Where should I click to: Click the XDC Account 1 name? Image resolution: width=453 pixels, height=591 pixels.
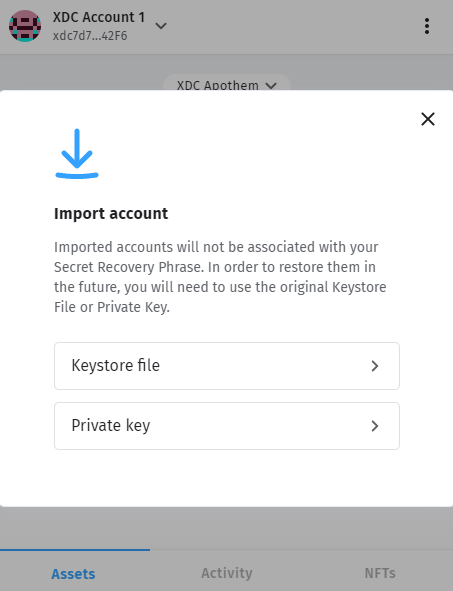click(99, 17)
